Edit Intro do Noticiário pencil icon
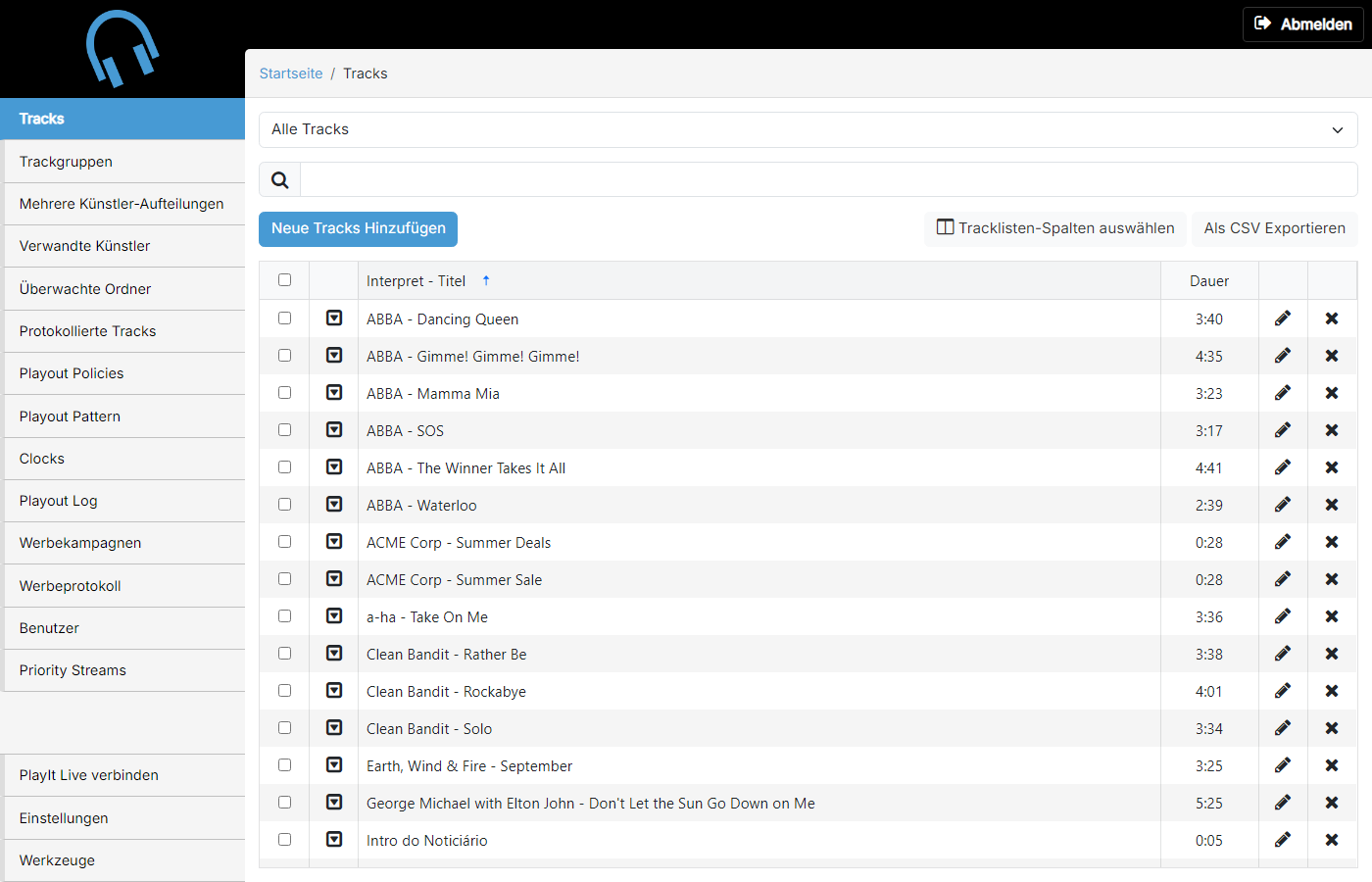The image size is (1372, 882). click(1283, 840)
